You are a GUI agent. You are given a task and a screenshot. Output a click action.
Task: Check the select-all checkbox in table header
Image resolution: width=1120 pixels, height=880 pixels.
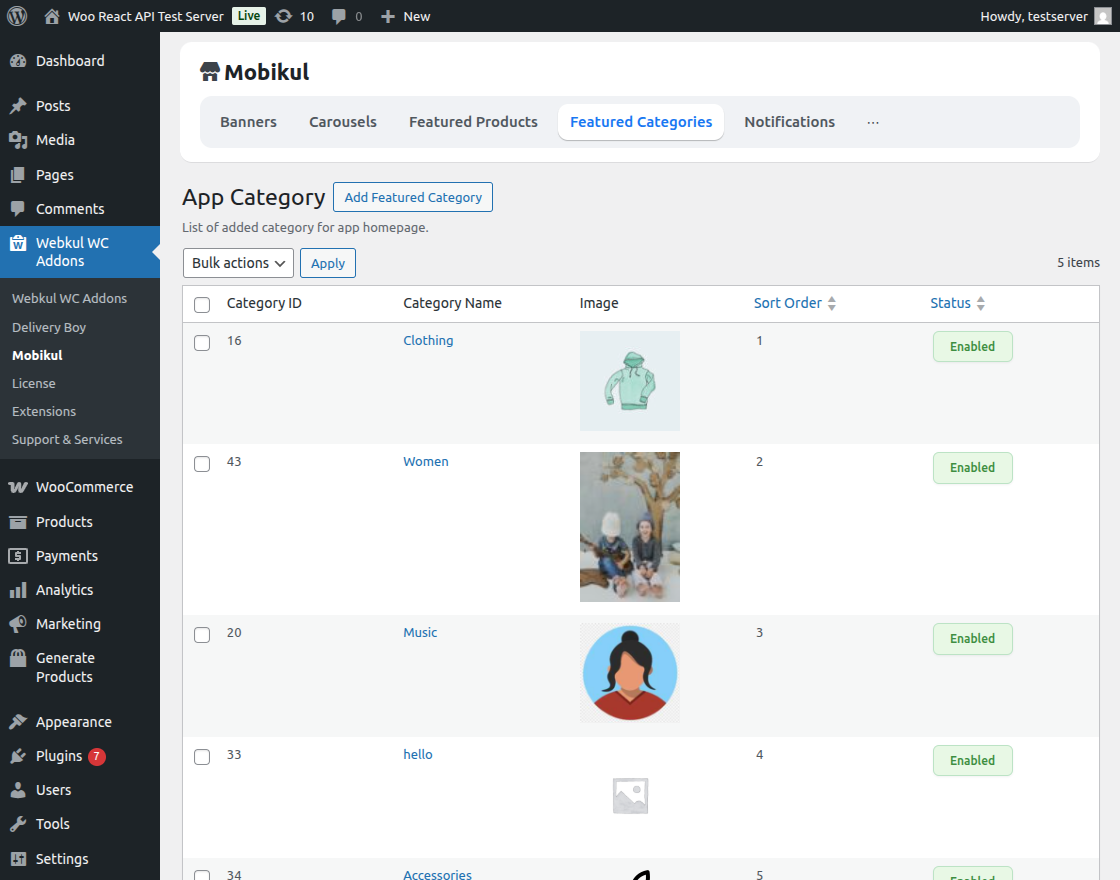click(202, 304)
